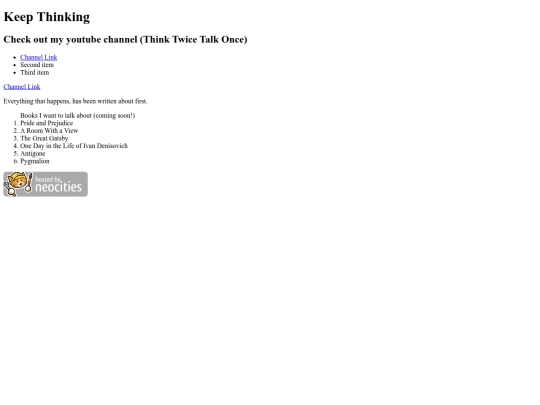The height and width of the screenshot is (405, 540).
Task: Click the Books I want to talk about caption
Action: pos(77,115)
